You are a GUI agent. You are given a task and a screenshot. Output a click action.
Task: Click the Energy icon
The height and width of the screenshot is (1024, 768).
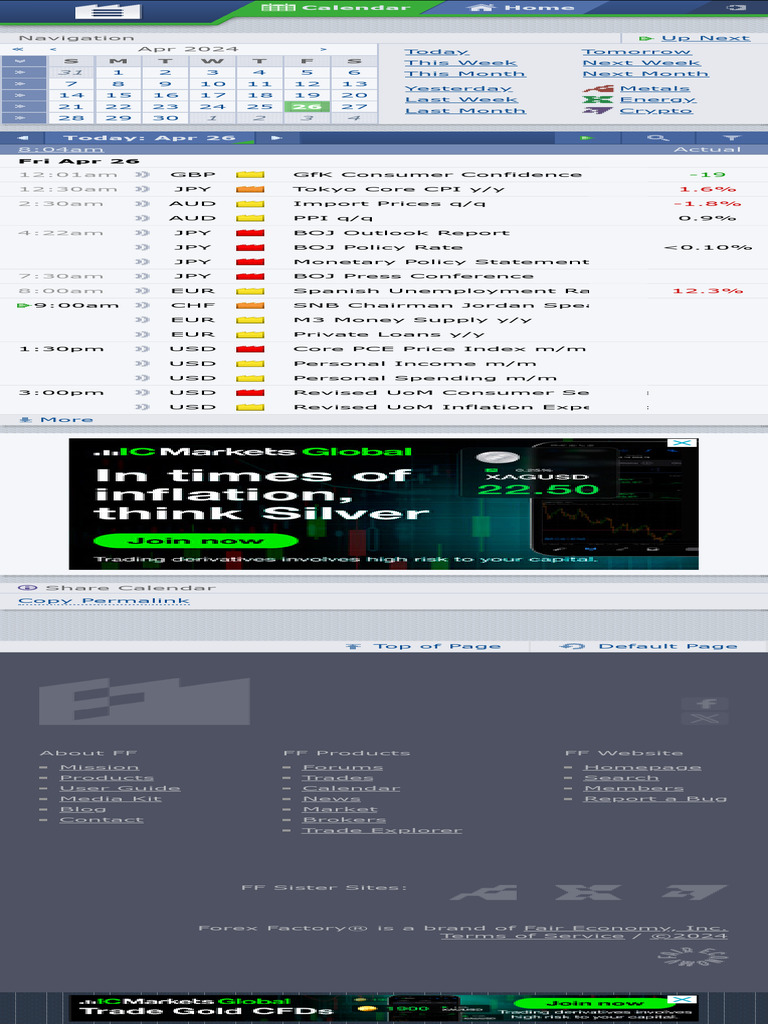598,99
